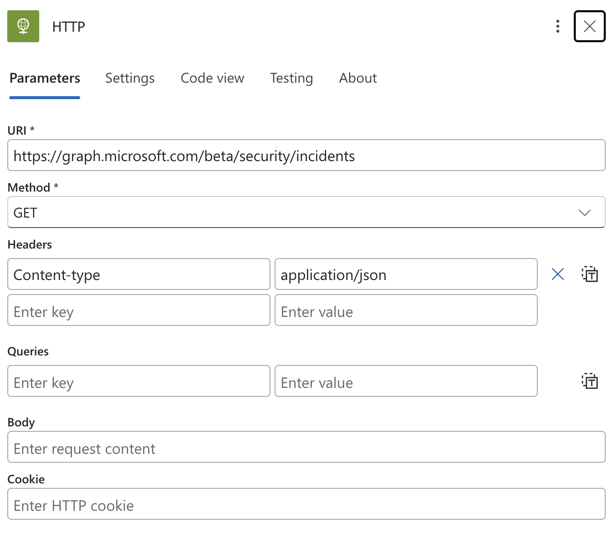Screen dimensions: 616x551
Task: Click the HTTP title text
Action: click(x=69, y=27)
